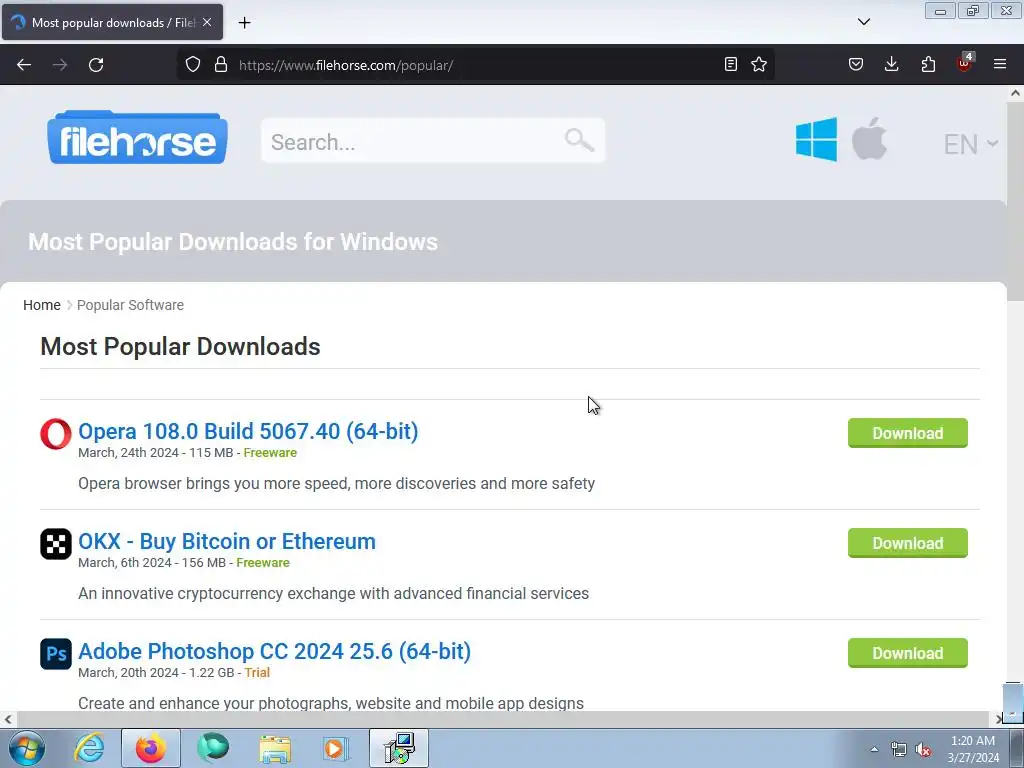Open the EN language dropdown
The image size is (1024, 768).
[970, 144]
